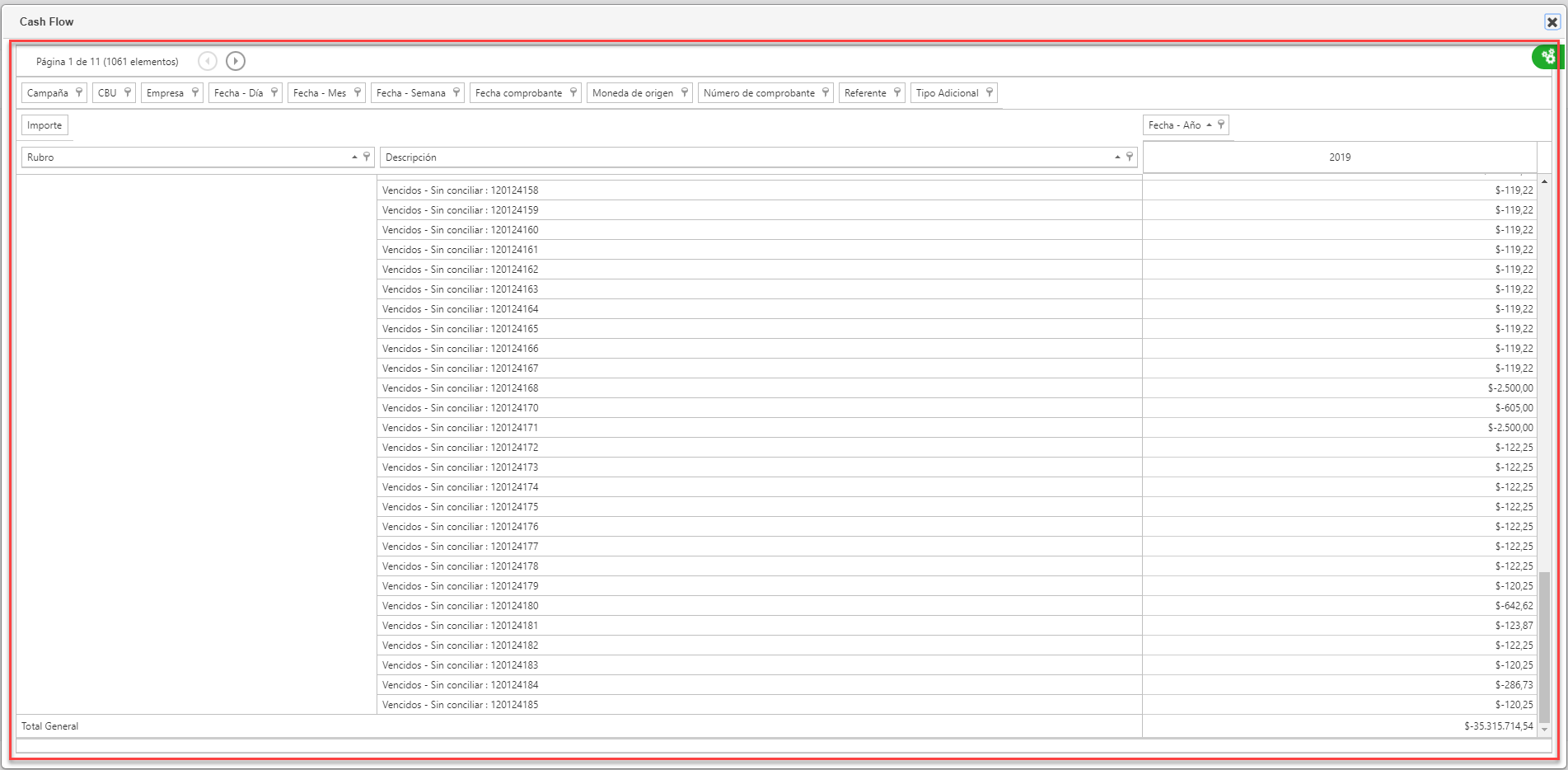Open the filter icon on CBU field
This screenshot has height=770, width=1568.
(128, 92)
